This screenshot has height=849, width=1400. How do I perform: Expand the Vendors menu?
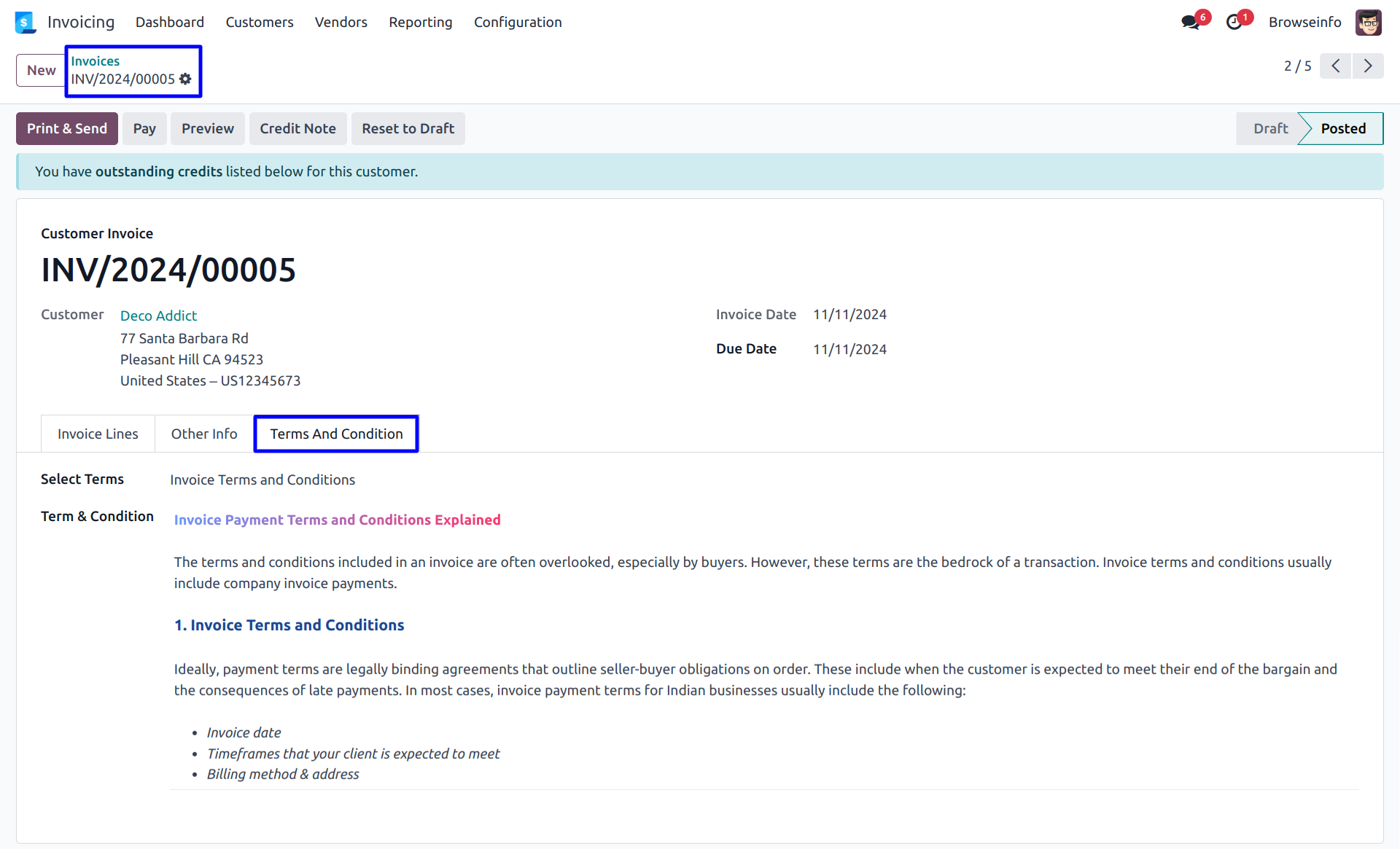[341, 23]
